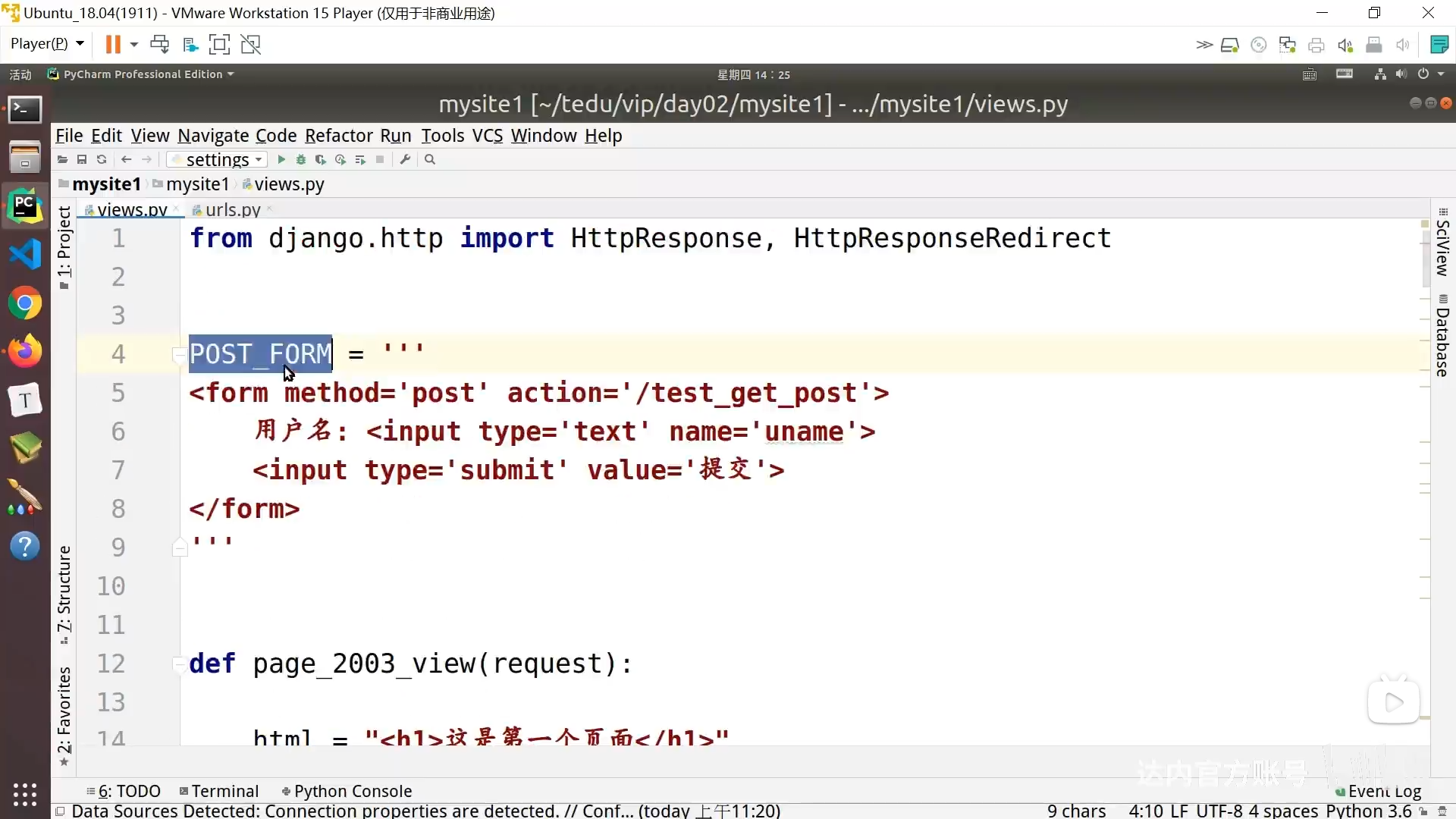Navigate back with the left arrow icon
Image resolution: width=1456 pixels, height=819 pixels.
(127, 160)
